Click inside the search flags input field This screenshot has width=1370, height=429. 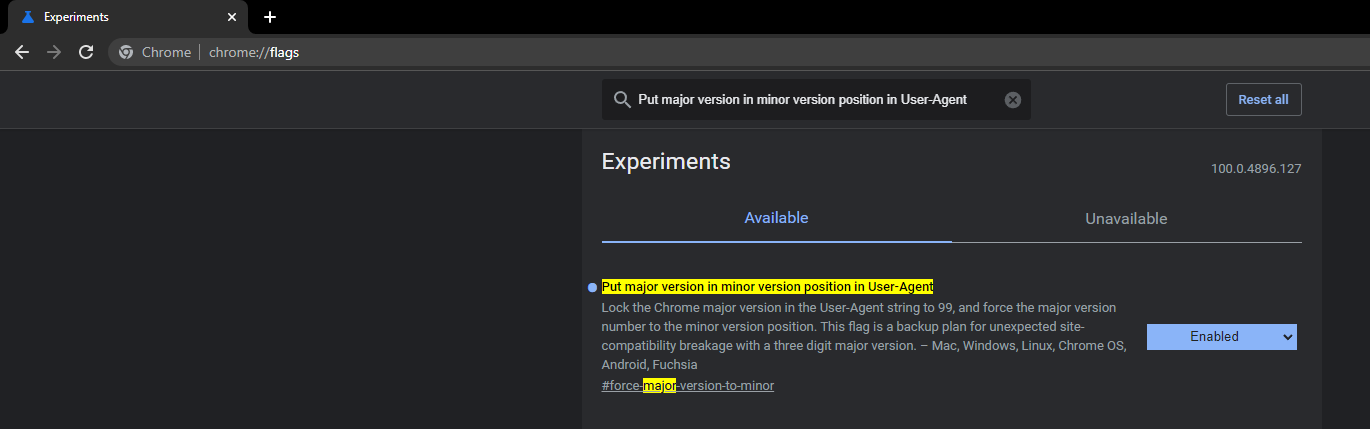[x=816, y=99]
